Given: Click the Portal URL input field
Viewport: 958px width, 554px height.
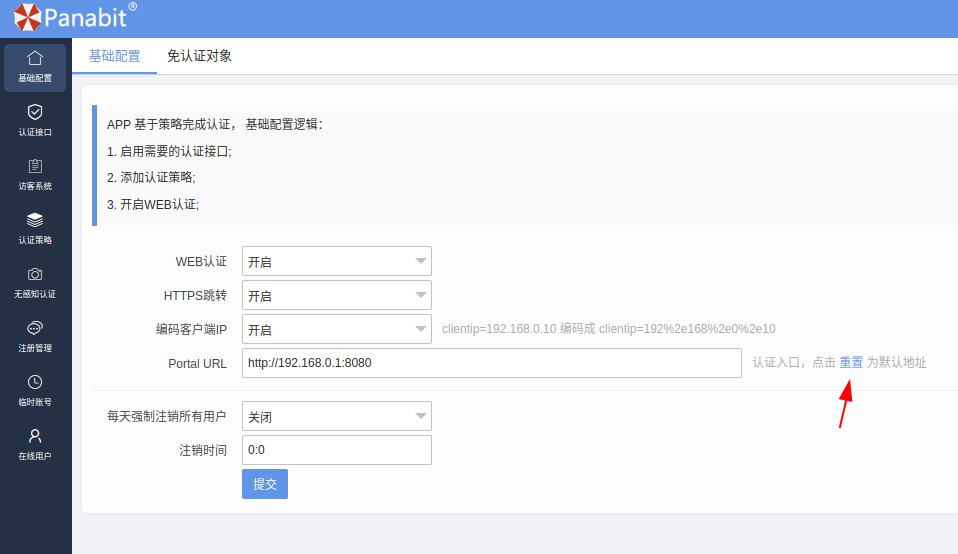Looking at the screenshot, I should [490, 363].
